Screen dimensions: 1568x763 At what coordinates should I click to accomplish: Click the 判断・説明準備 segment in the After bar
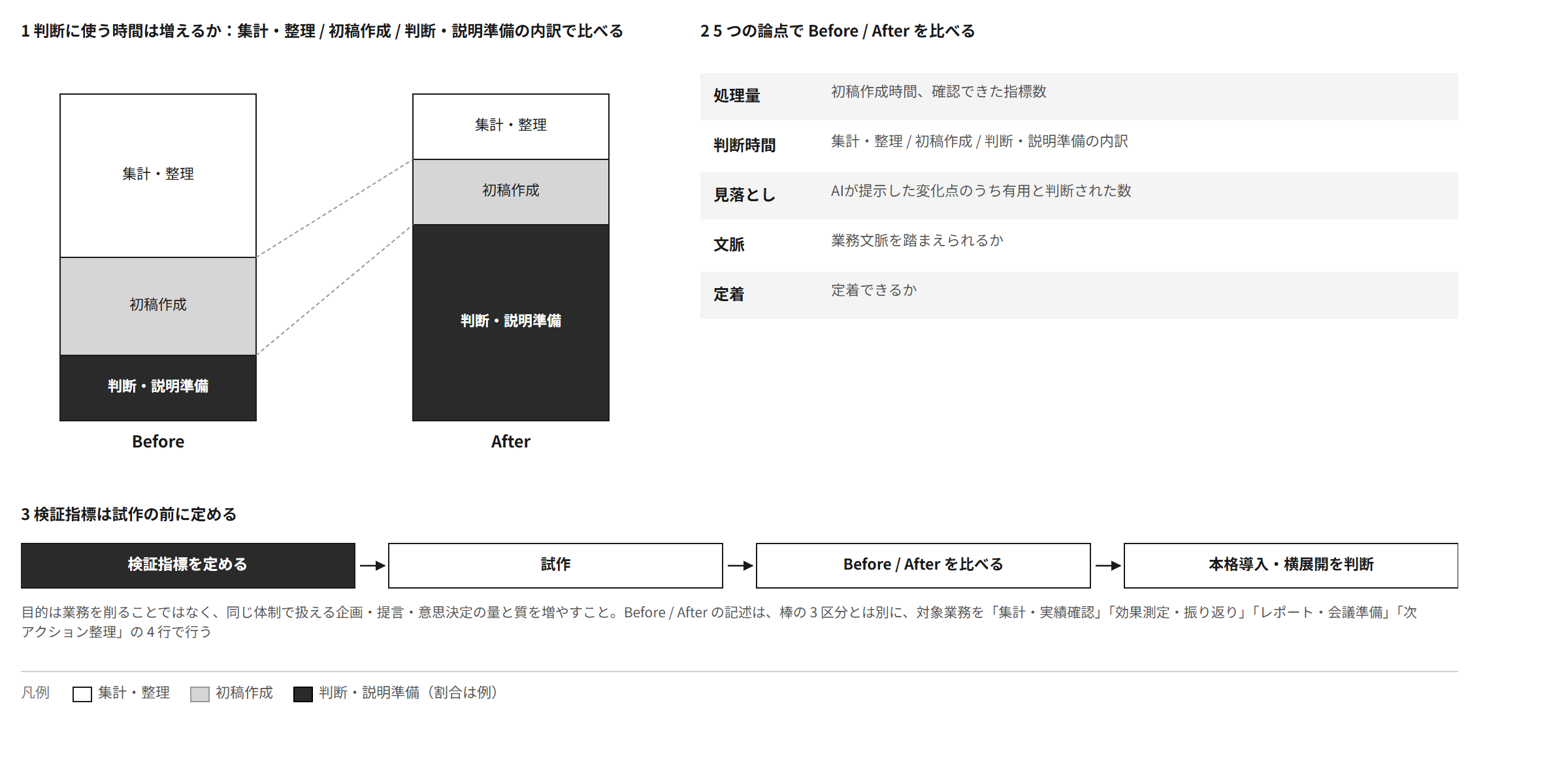tap(511, 322)
